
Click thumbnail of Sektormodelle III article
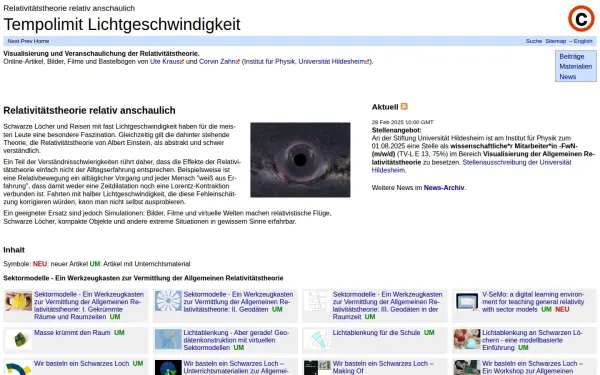tap(317, 301)
